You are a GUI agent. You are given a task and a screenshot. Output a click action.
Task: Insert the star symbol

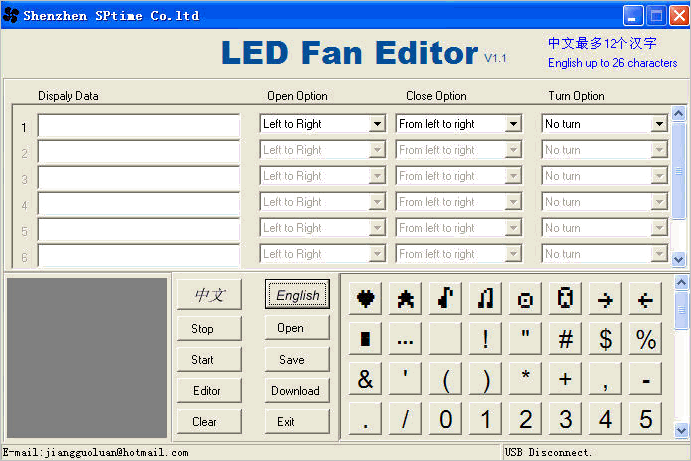(405, 299)
